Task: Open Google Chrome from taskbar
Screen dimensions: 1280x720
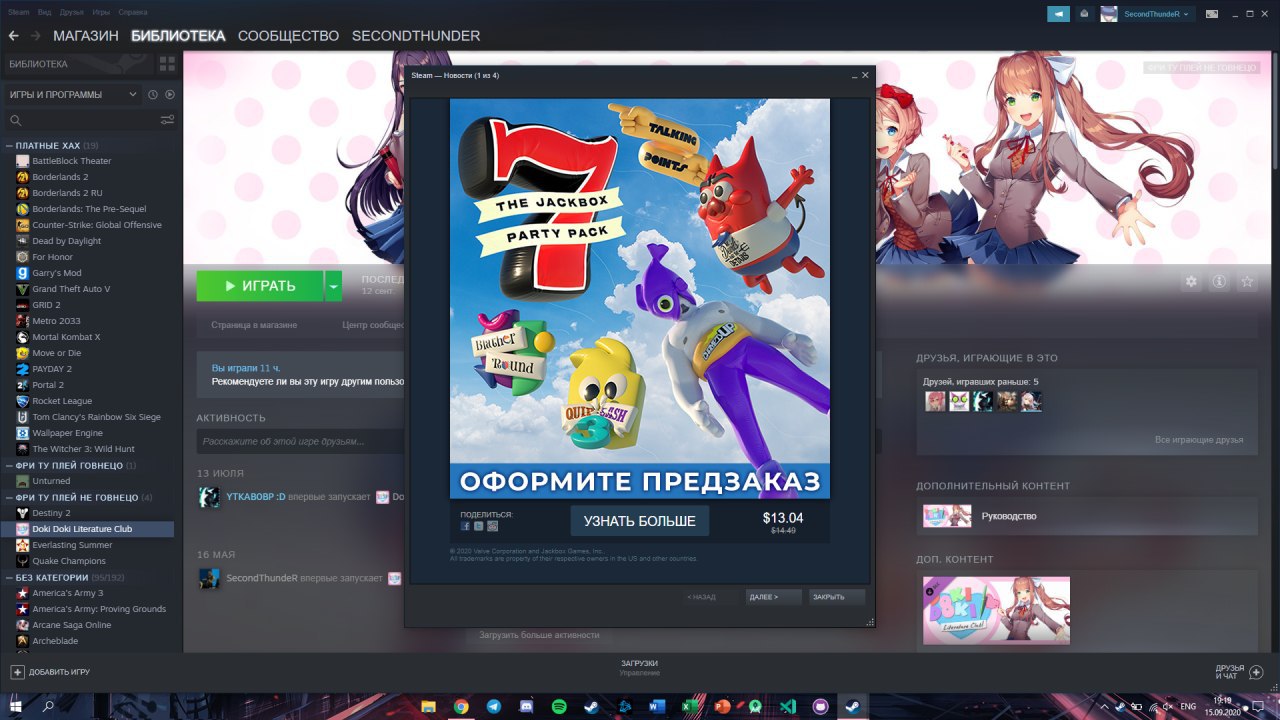Action: click(x=461, y=706)
